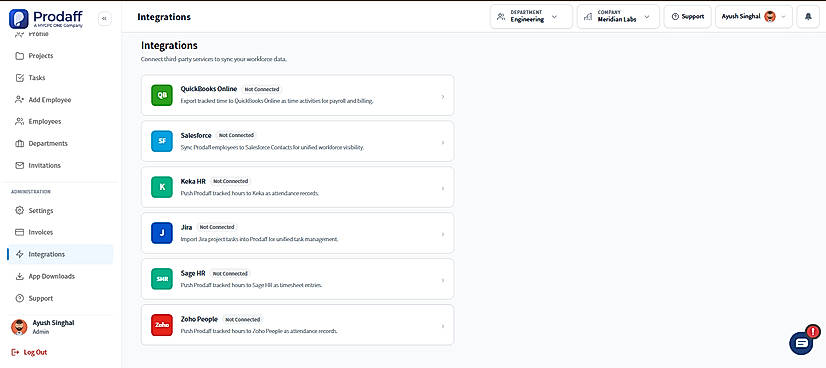This screenshot has height=368, width=826.
Task: Click the Add Employee person-plus icon
Action: tap(19, 100)
